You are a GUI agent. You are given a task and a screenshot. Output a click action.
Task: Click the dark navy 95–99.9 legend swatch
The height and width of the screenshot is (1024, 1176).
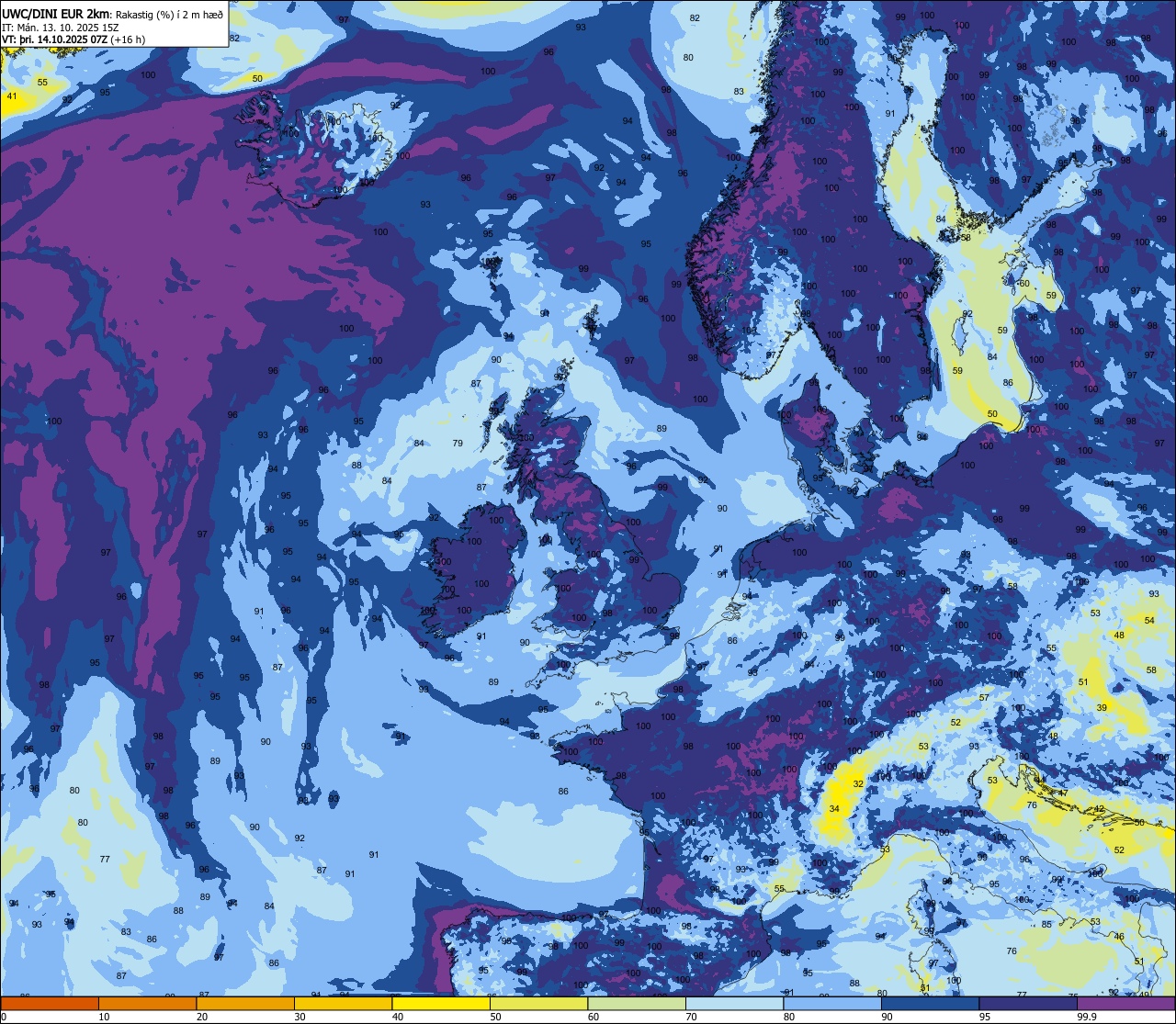click(x=1028, y=1003)
